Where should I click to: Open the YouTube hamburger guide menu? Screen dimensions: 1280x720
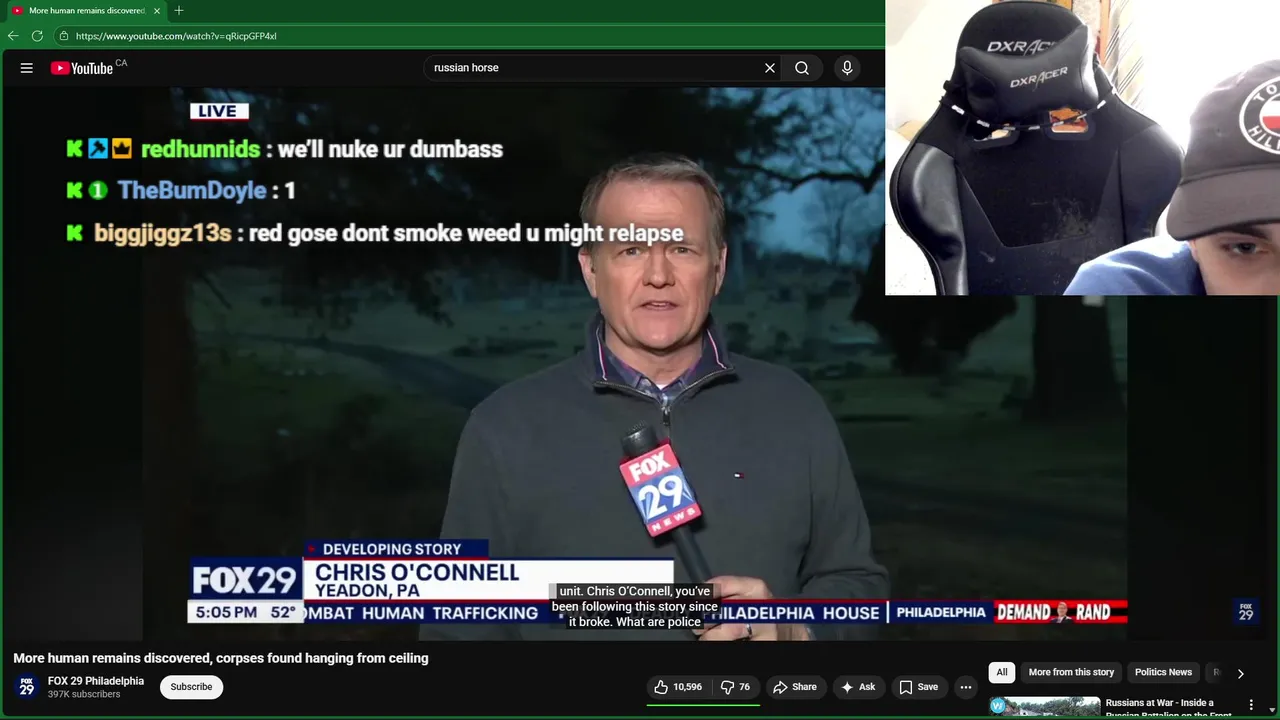[27, 68]
